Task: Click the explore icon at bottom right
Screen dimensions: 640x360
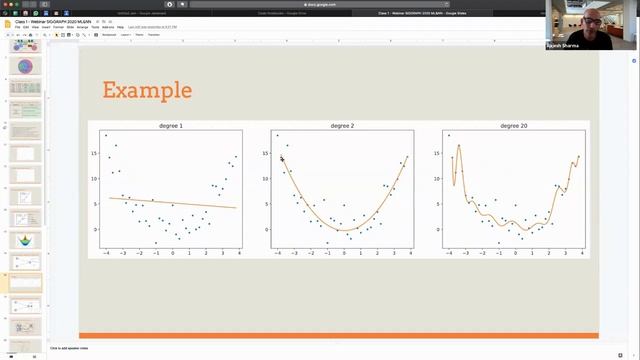Action: 620,356
